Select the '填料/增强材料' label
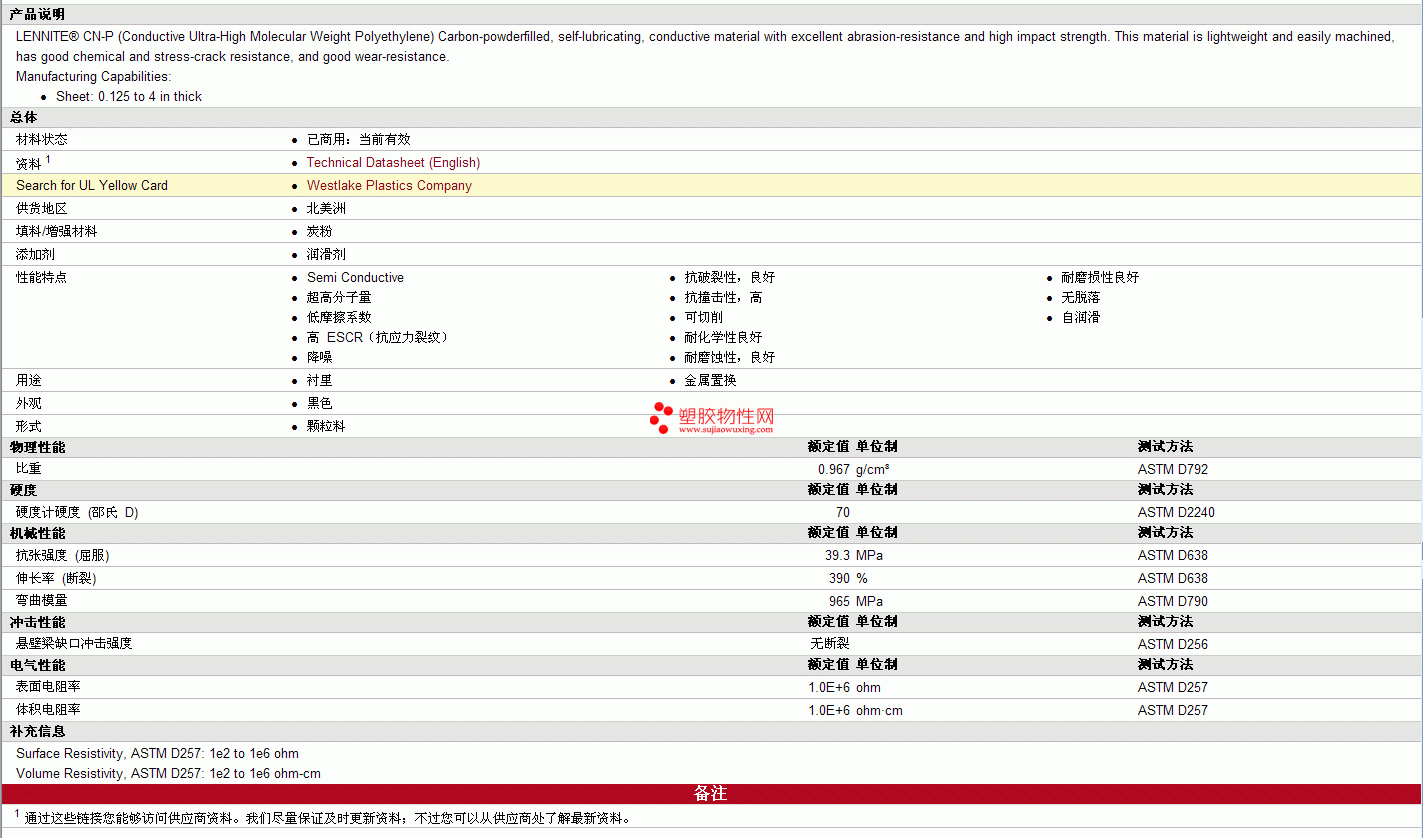 point(57,231)
